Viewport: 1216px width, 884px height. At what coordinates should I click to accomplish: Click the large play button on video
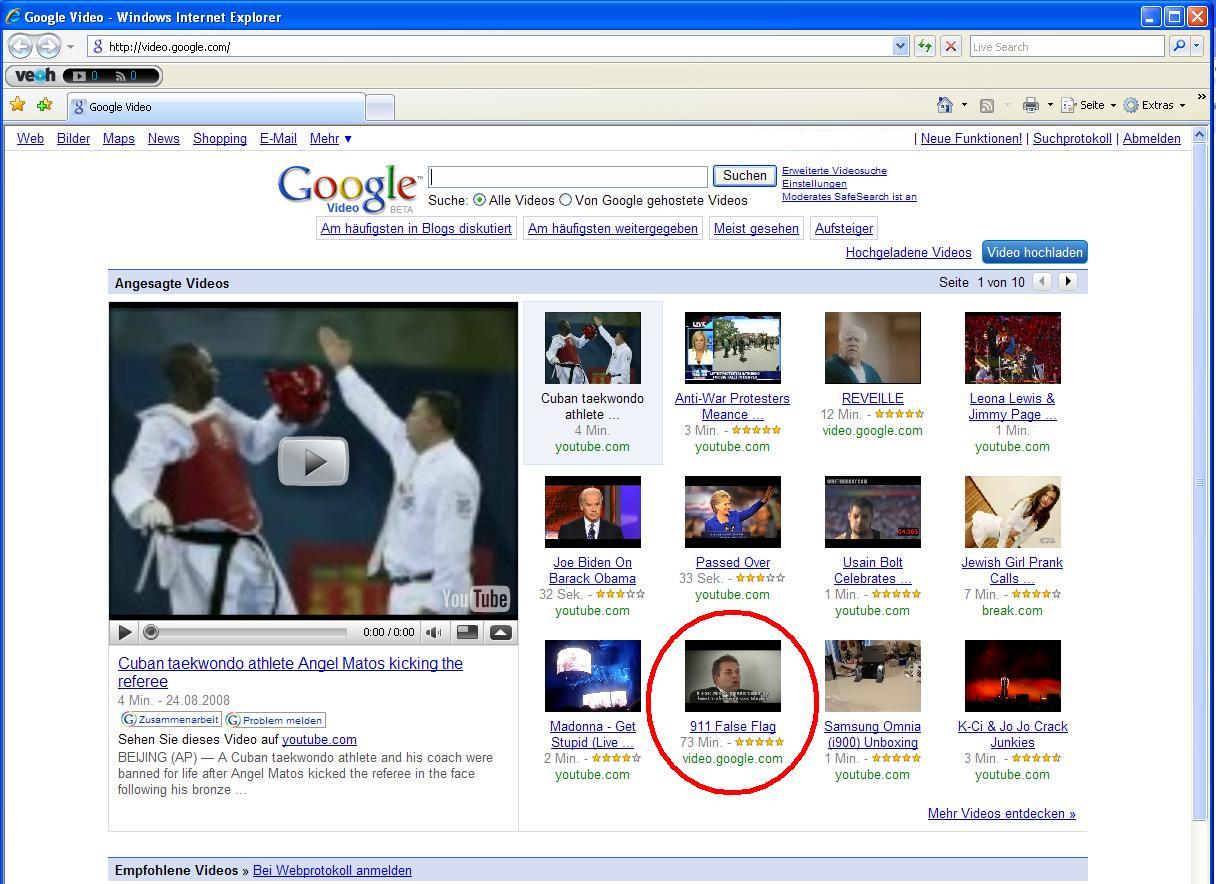313,461
